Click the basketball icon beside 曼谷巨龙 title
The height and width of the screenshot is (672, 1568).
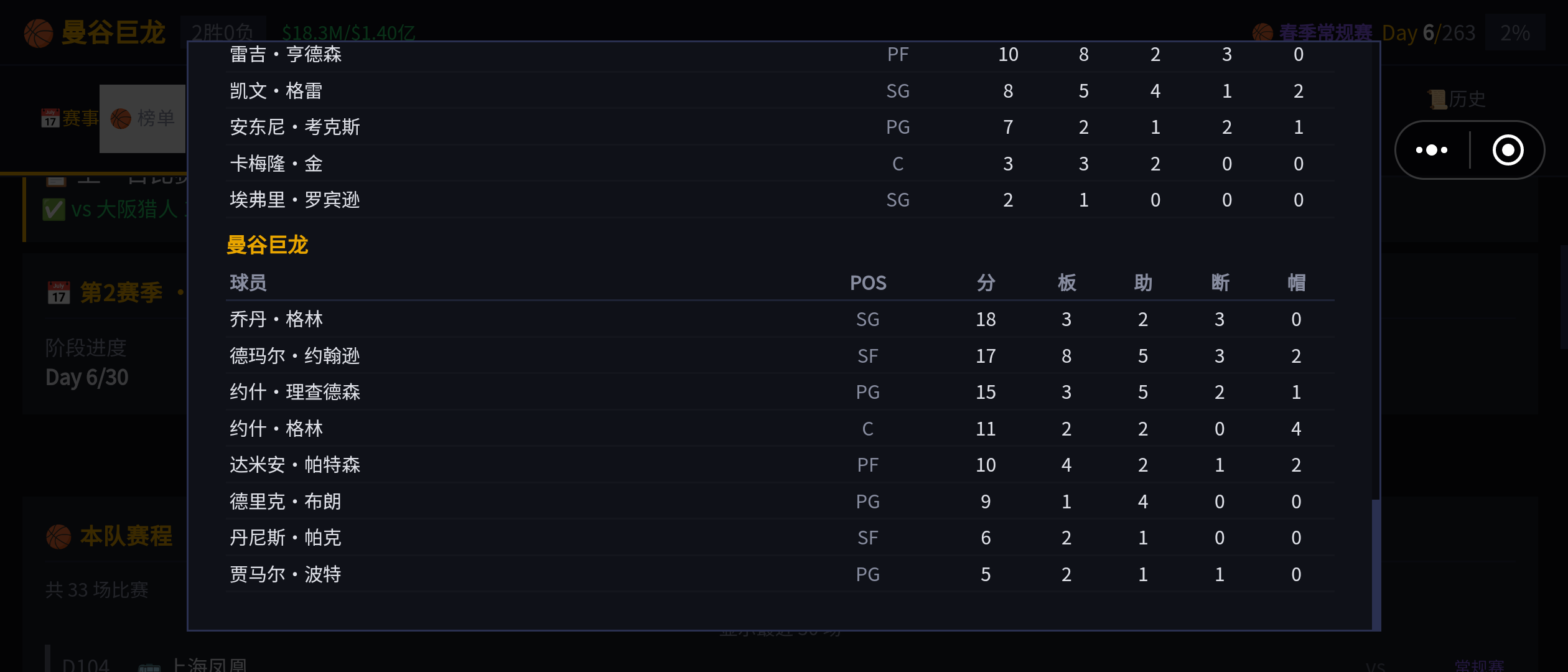(39, 33)
